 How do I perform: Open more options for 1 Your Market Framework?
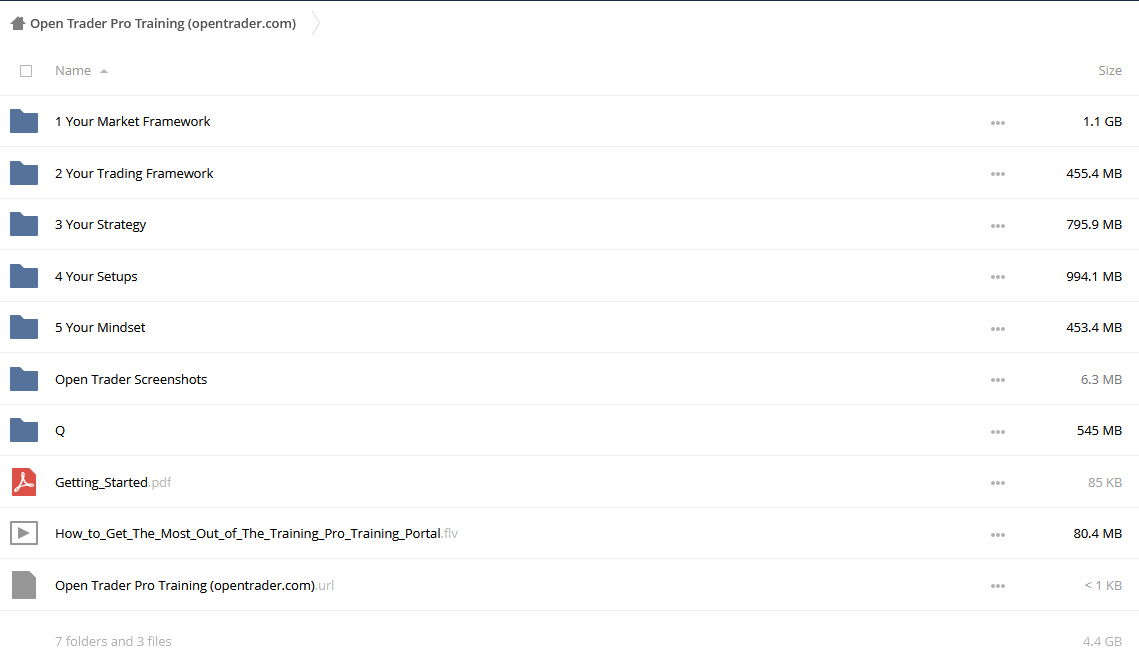click(998, 123)
